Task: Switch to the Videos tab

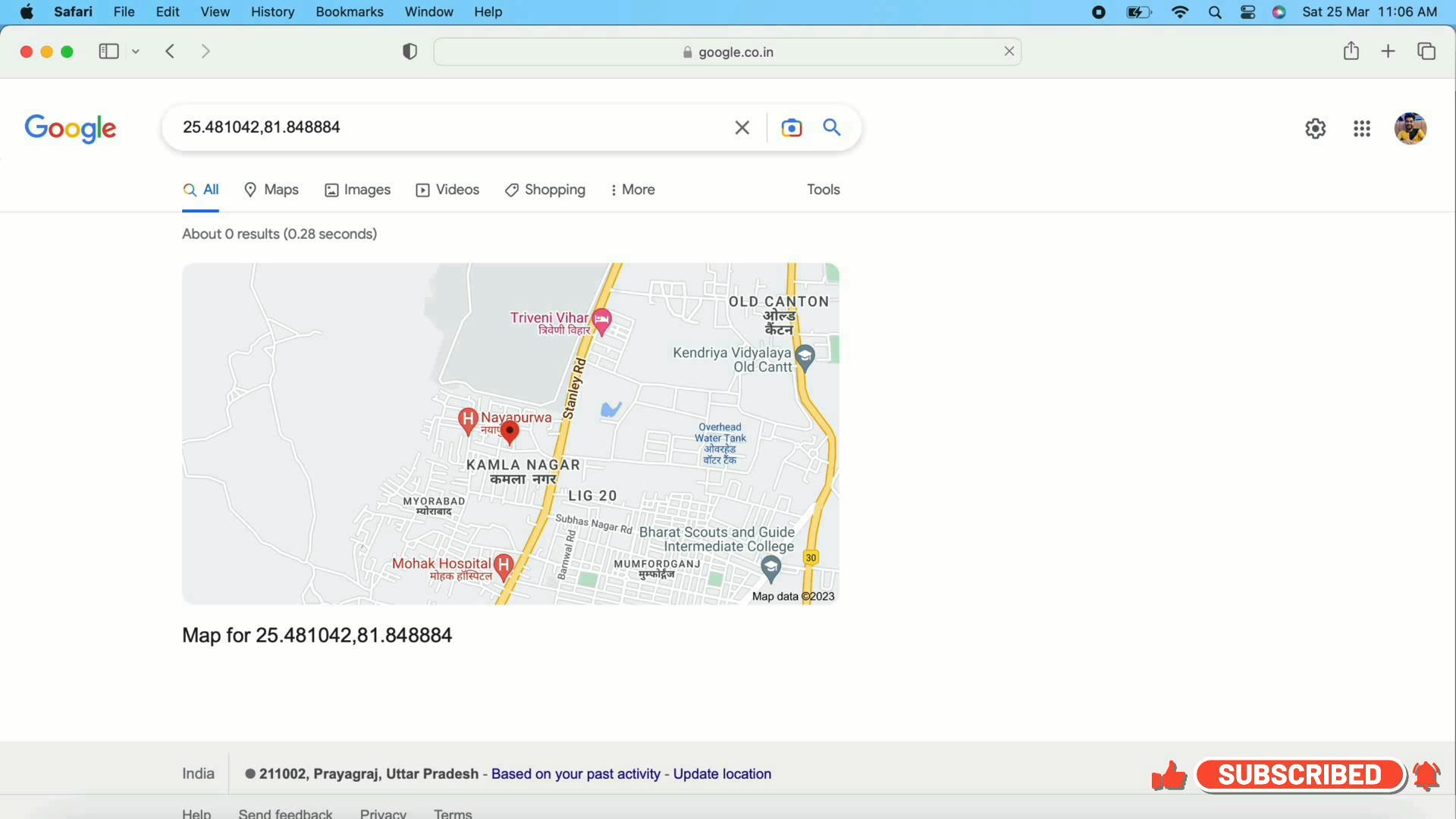Action: click(x=447, y=190)
